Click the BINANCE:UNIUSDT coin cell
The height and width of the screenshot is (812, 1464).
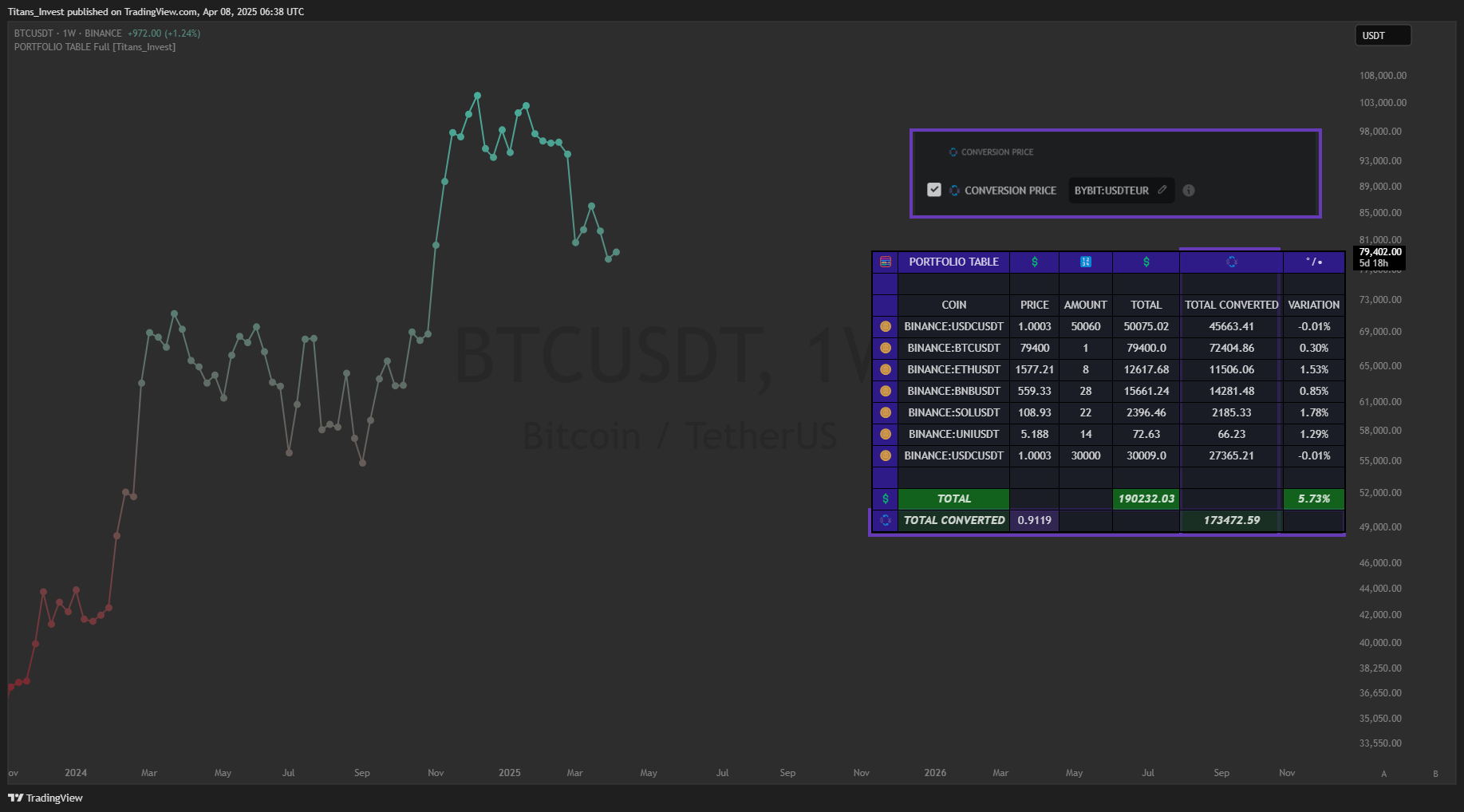point(953,434)
